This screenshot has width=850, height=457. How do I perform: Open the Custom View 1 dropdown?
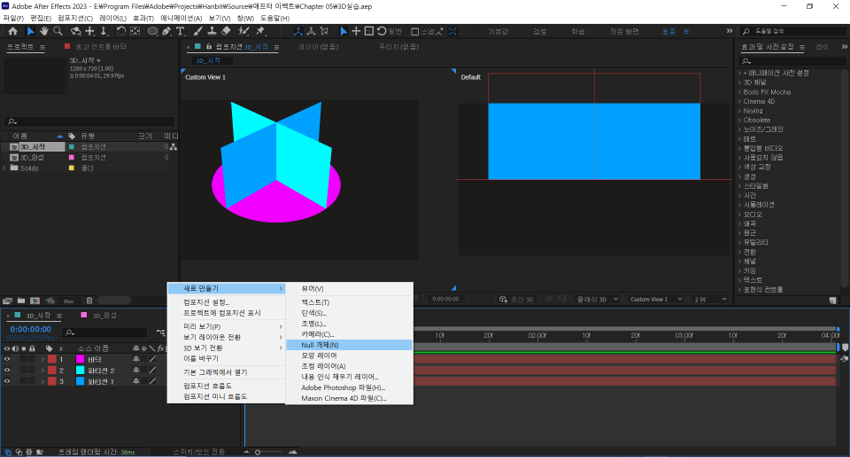(x=656, y=299)
